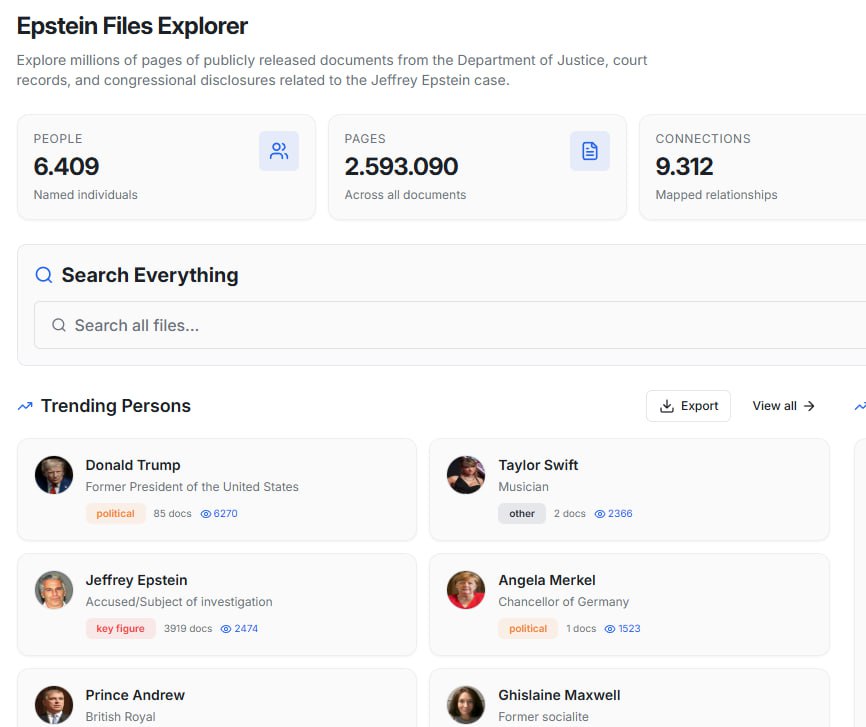Viewport: 866px width, 727px height.
Task: Open the Connections statistics card
Action: tap(752, 167)
